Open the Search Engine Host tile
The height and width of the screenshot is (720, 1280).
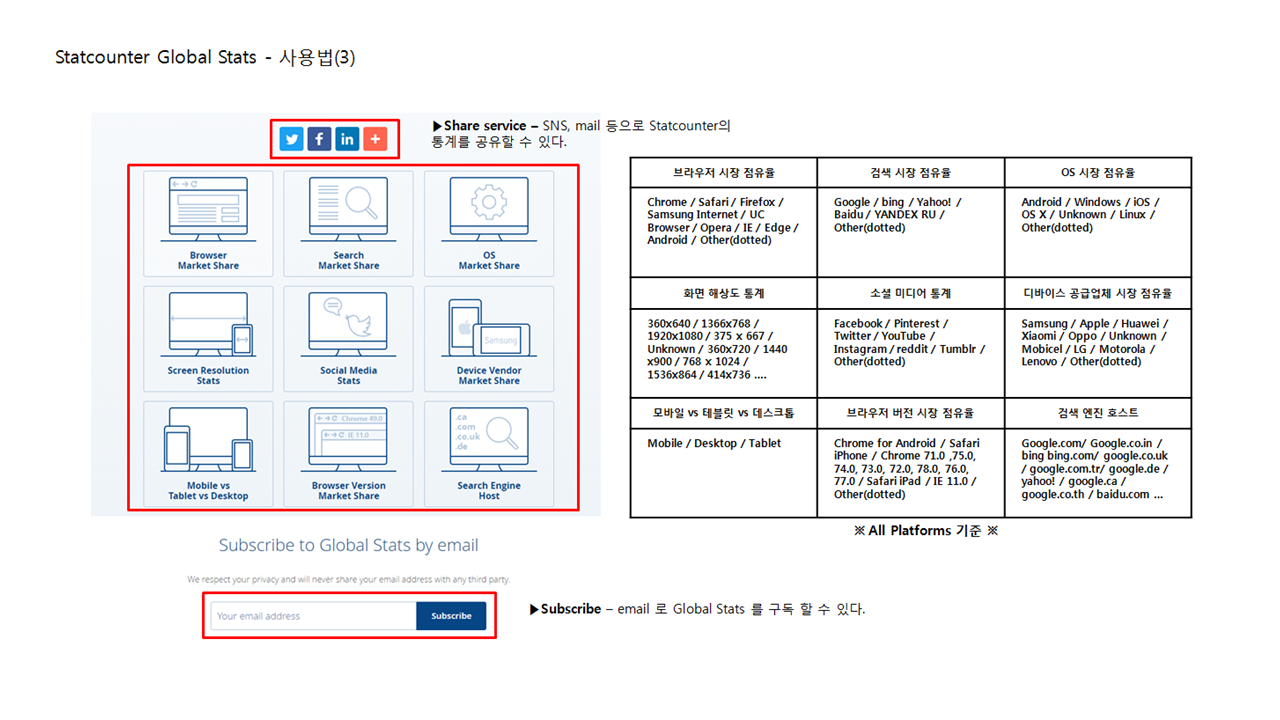click(489, 453)
